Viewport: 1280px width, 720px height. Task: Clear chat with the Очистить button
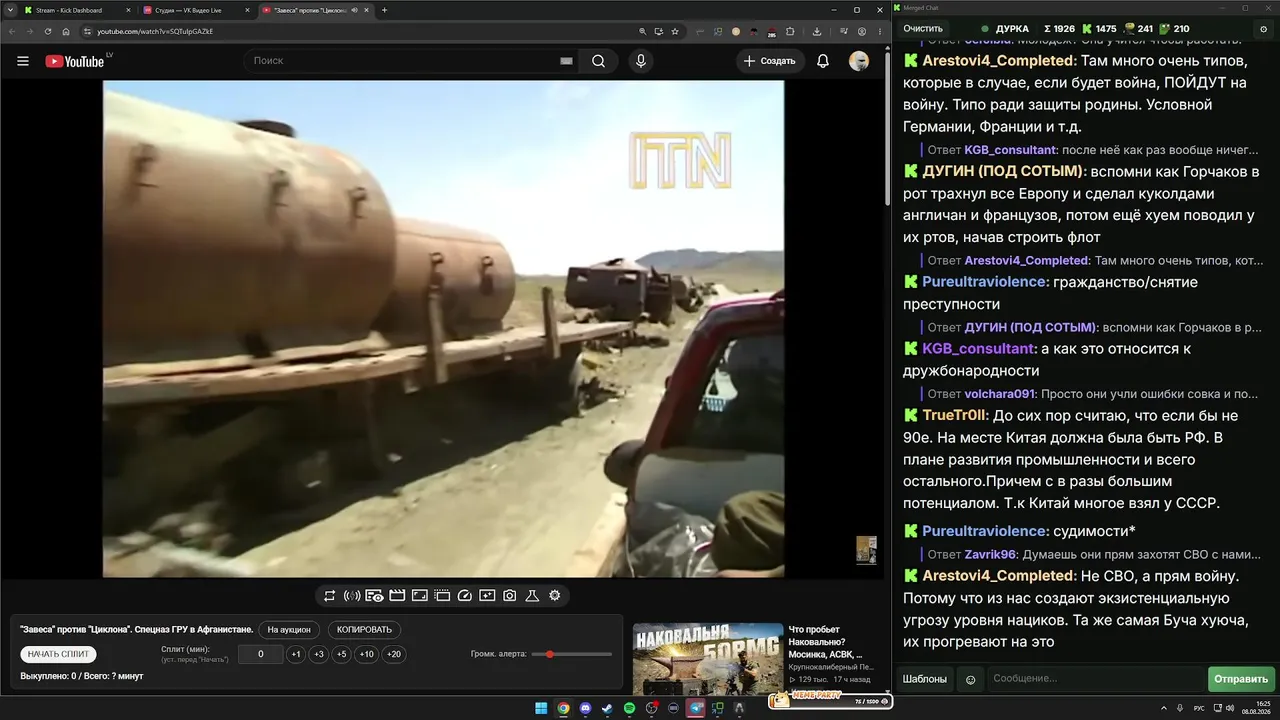pos(923,29)
